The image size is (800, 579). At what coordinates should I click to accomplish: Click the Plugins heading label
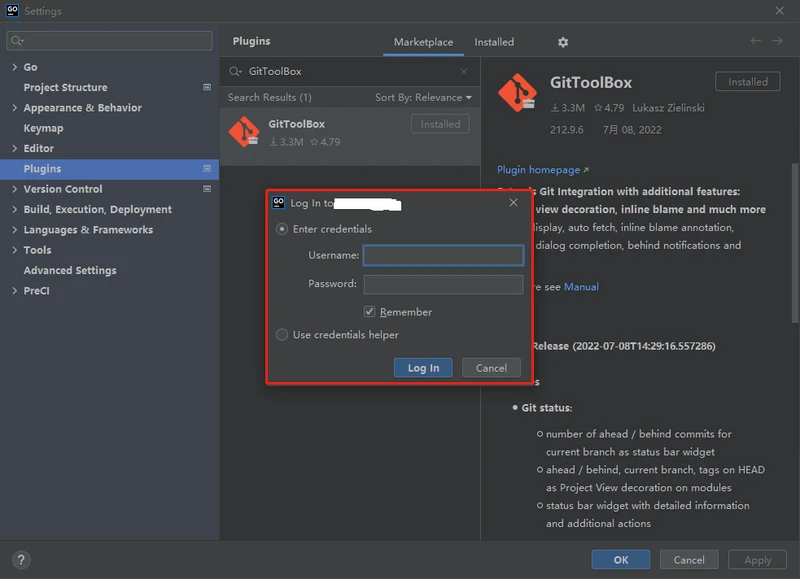coord(252,41)
